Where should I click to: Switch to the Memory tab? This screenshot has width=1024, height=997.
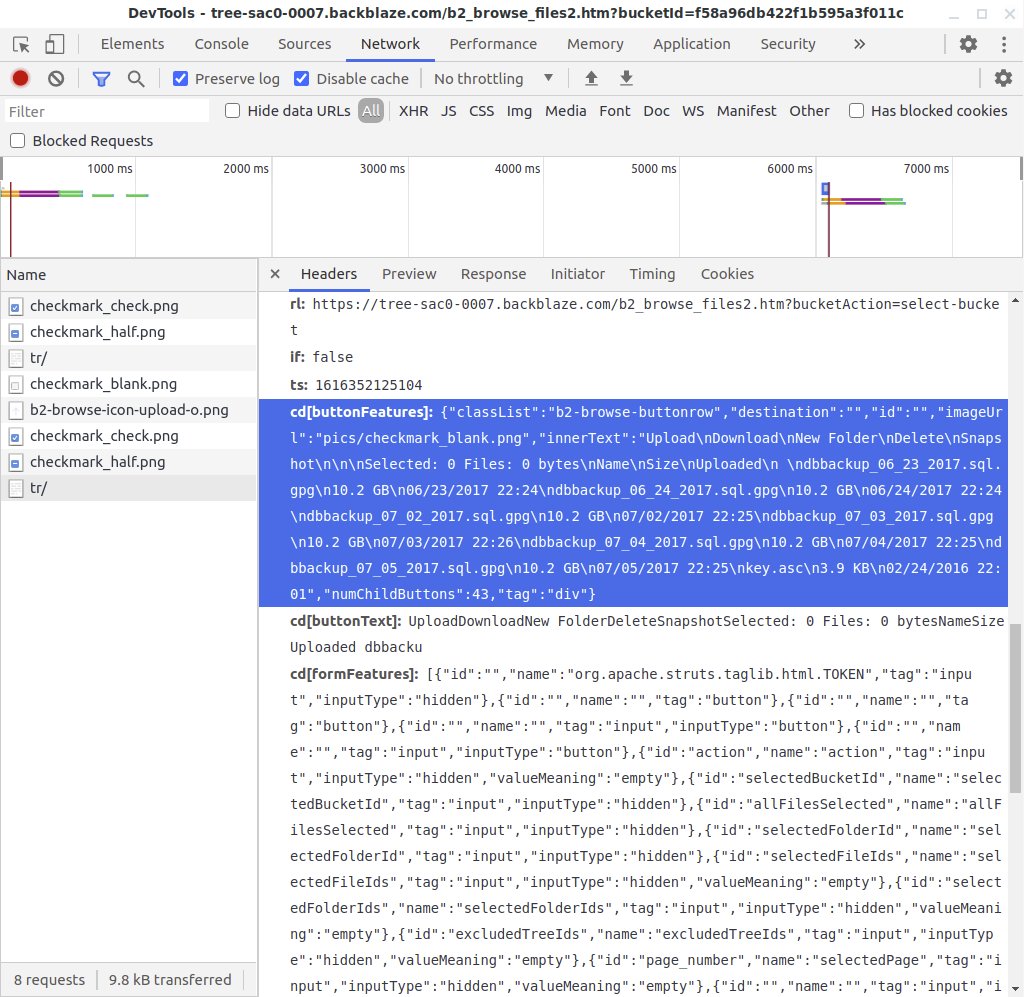coord(595,44)
